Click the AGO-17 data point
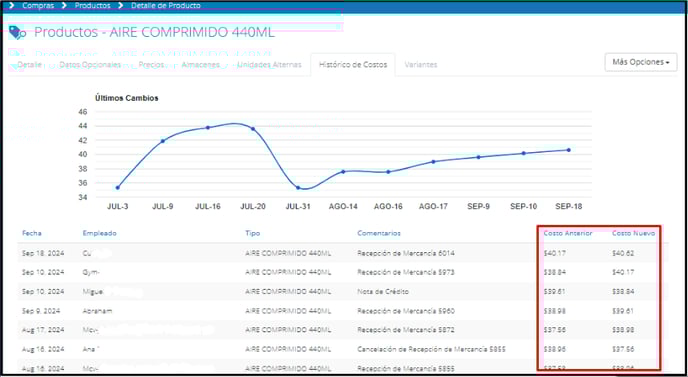688x377 pixels. 433,162
